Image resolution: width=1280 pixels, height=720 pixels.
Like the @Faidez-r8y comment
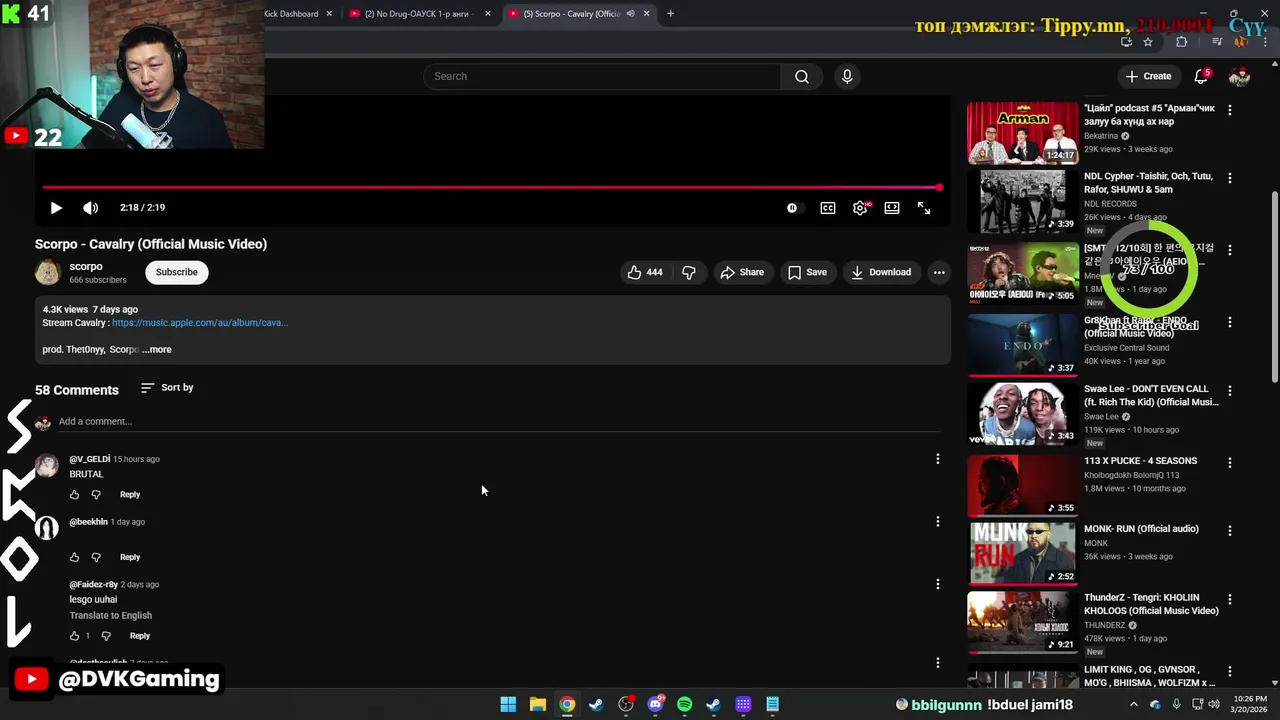pyautogui.click(x=74, y=636)
